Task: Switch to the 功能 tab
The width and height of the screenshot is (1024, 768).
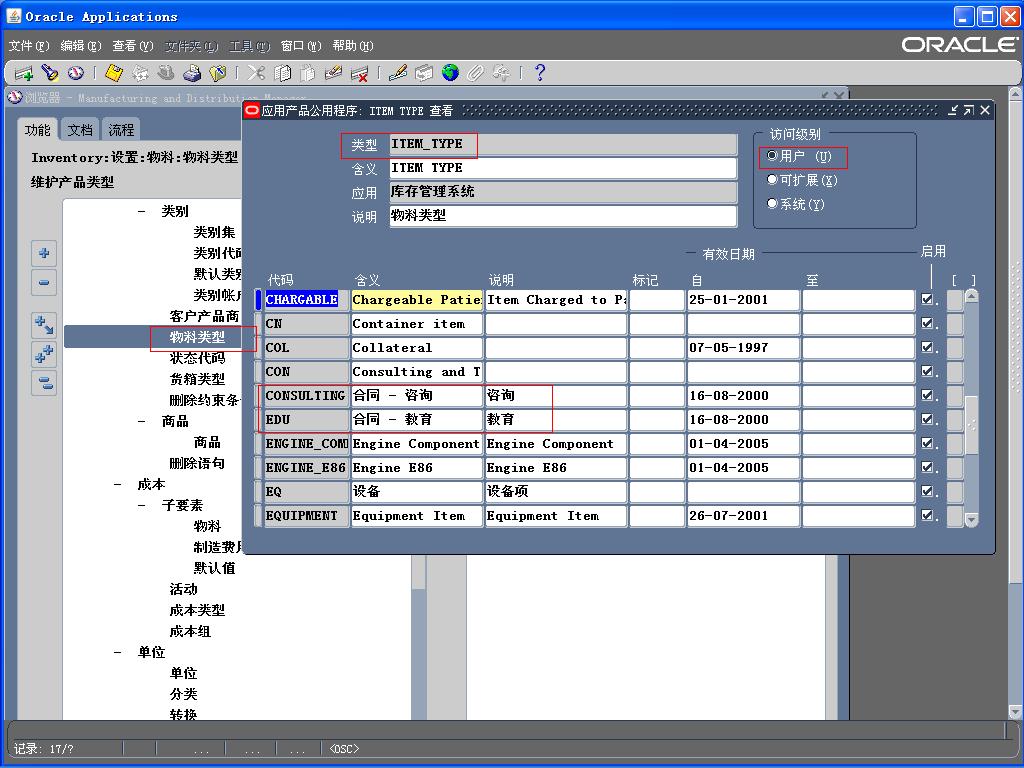Action: pos(38,130)
